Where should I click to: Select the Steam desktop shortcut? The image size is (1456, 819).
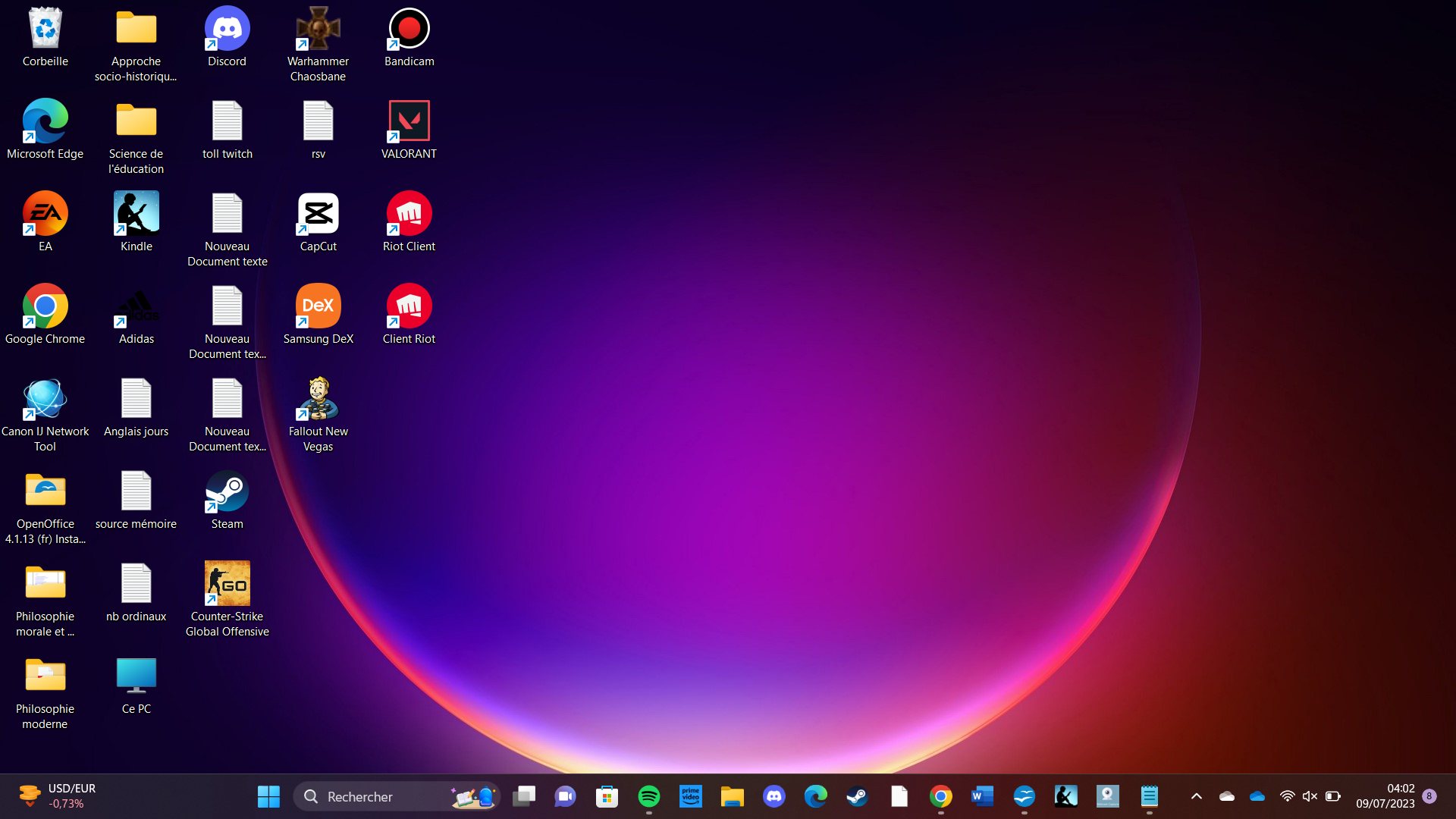227,500
